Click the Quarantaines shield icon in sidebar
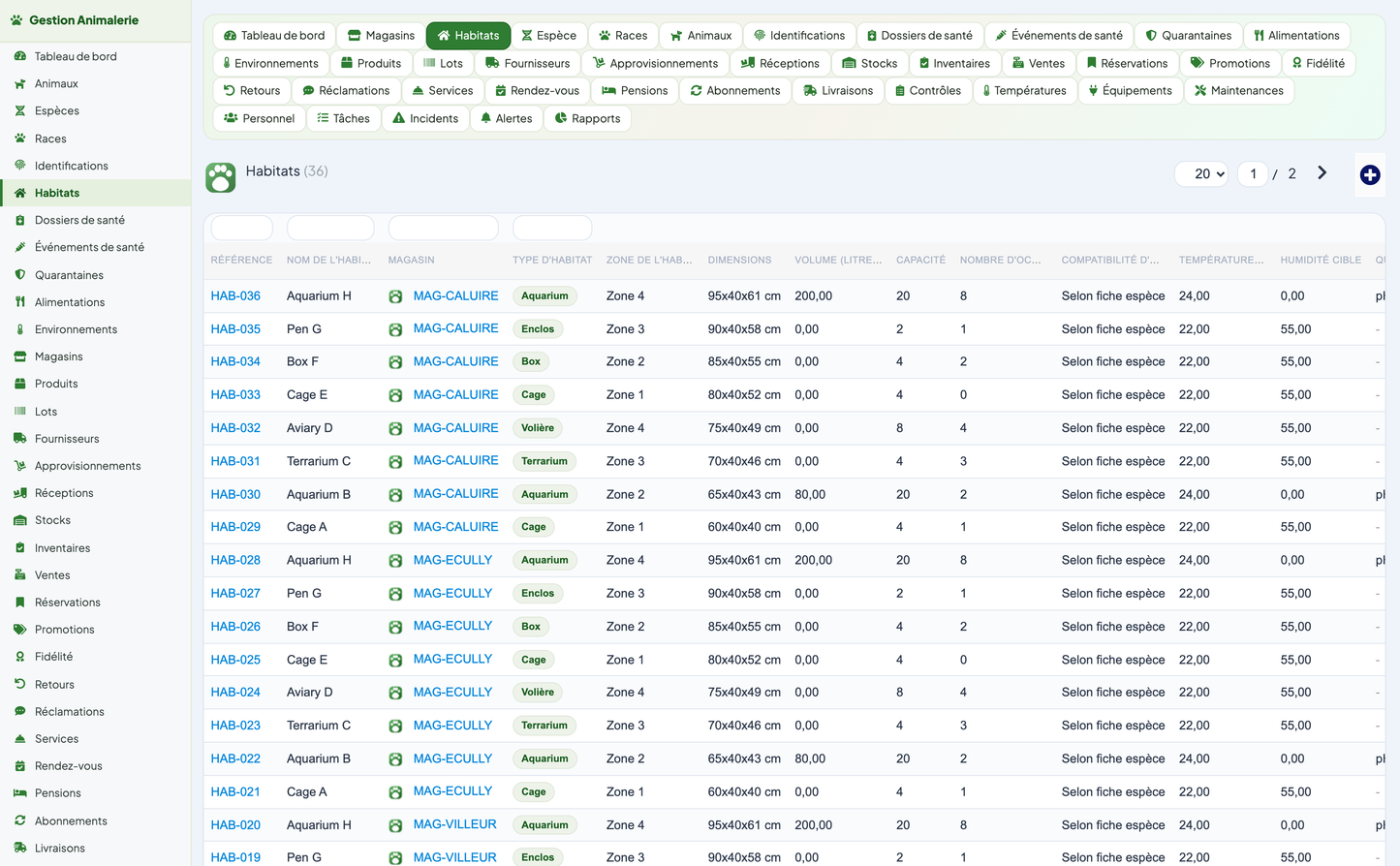The height and width of the screenshot is (866, 1400). [x=19, y=275]
